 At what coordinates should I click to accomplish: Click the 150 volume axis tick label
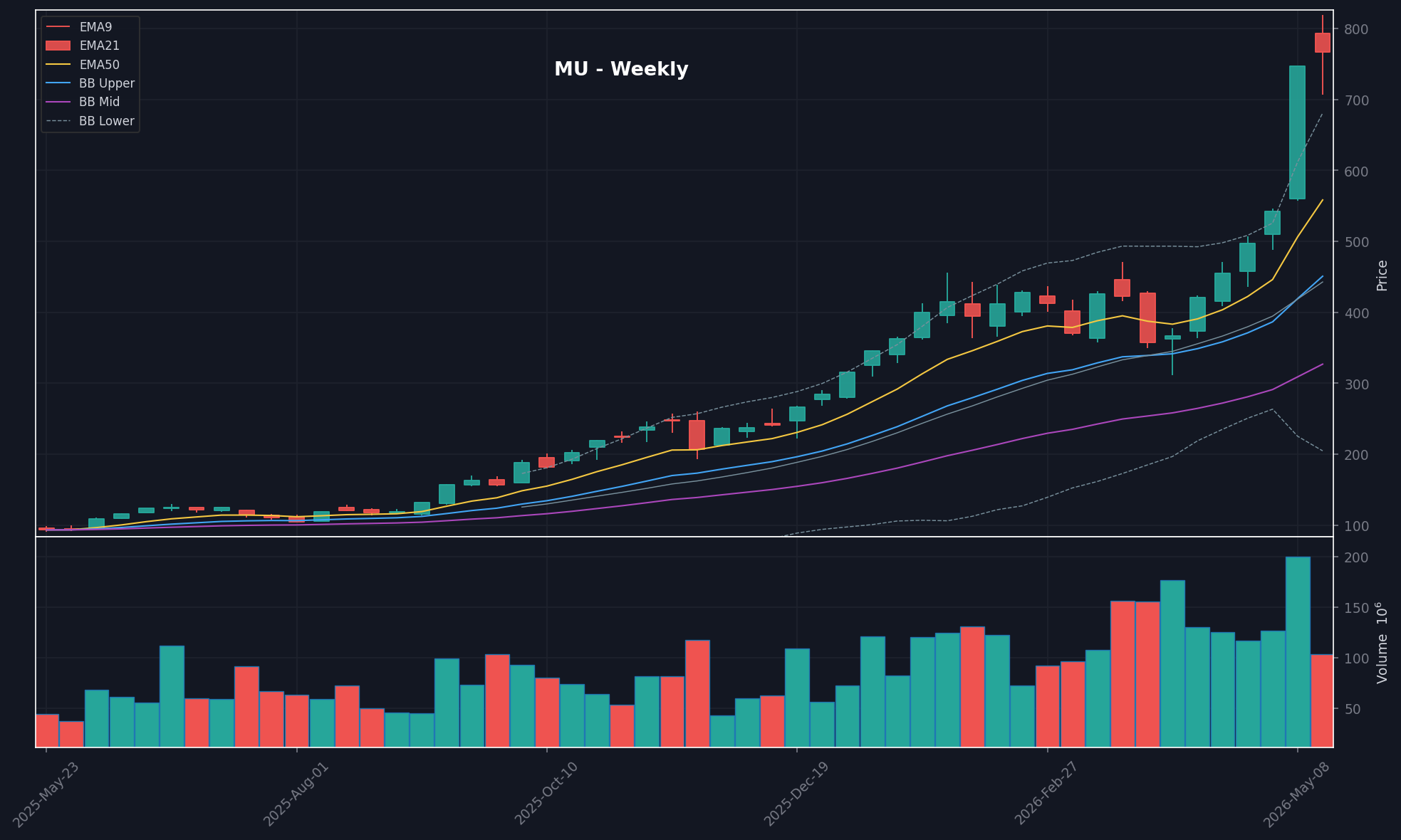tap(1356, 608)
